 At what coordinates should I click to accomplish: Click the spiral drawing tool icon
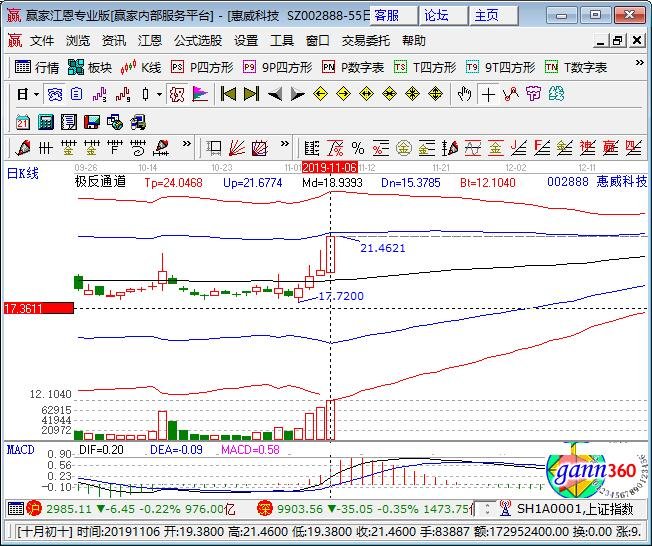pyautogui.click(x=138, y=148)
